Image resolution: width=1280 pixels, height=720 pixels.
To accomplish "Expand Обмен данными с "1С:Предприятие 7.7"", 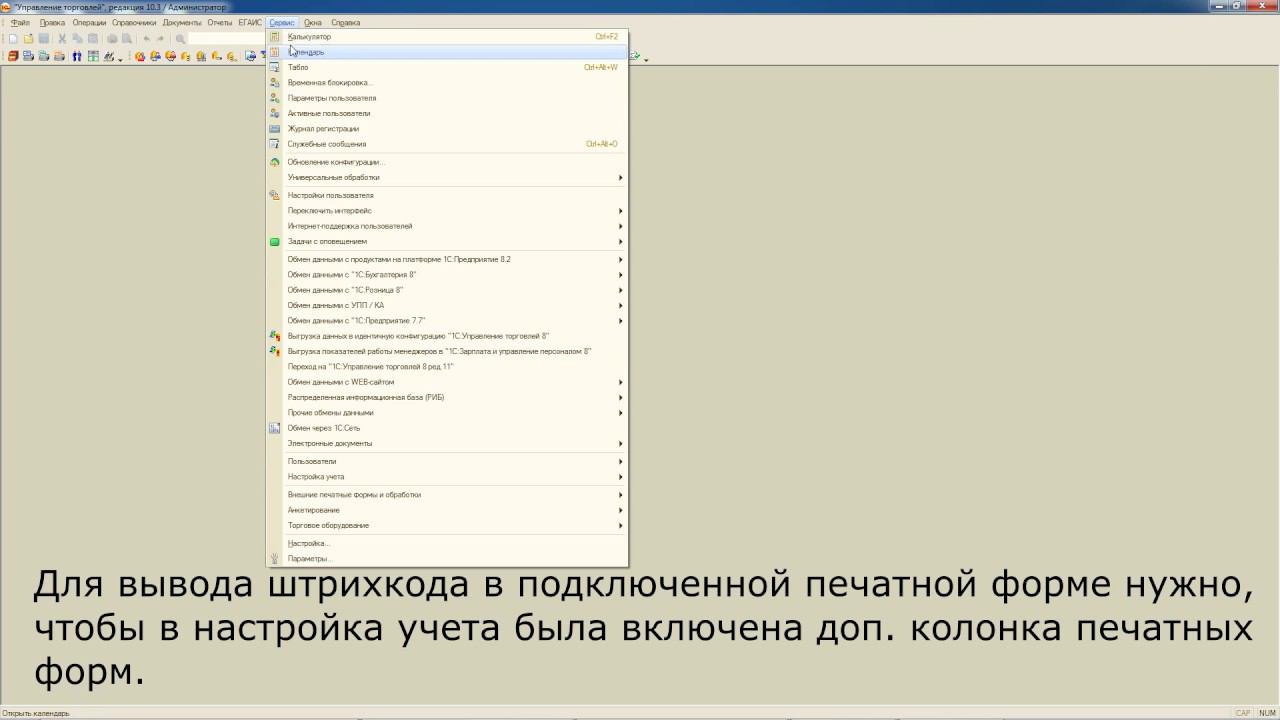I will point(447,321).
